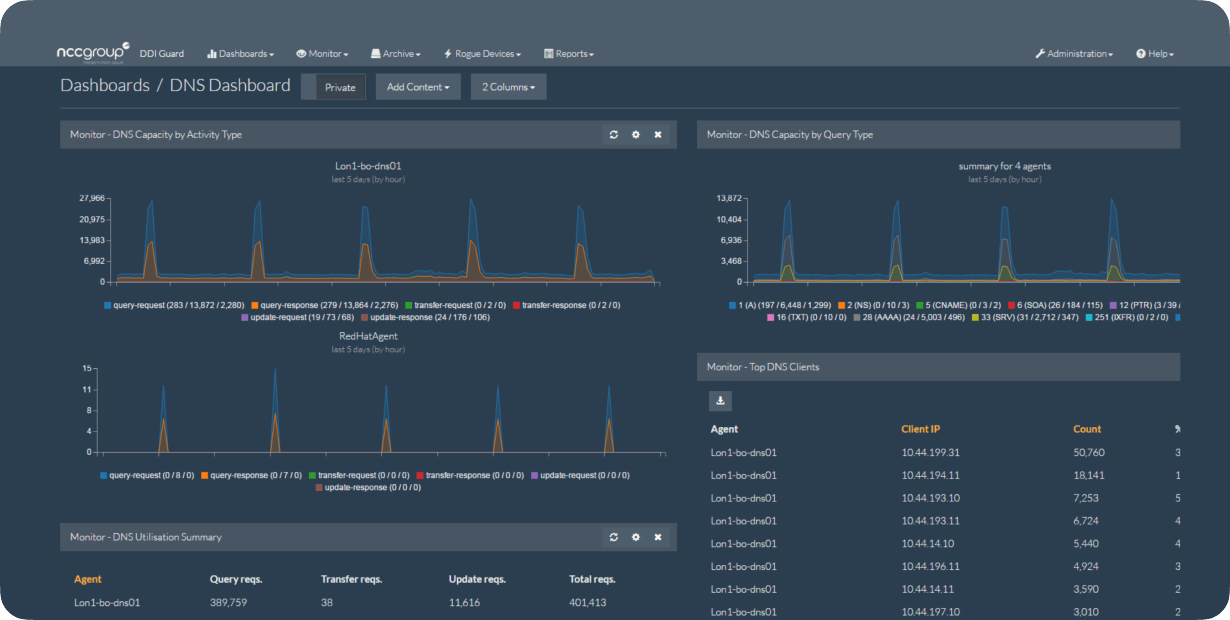Download the Top DNS Clients data

720,401
